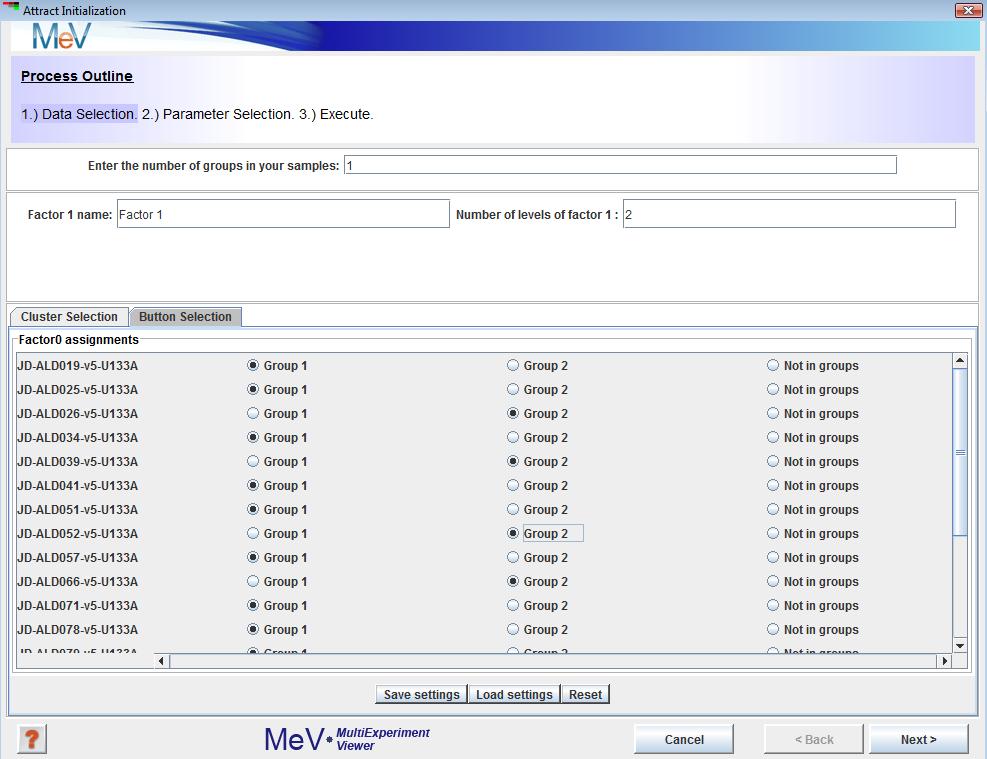The height and width of the screenshot is (759, 987).
Task: Select Group 2 for JD-ALD019-v5-U133A
Action: click(513, 366)
